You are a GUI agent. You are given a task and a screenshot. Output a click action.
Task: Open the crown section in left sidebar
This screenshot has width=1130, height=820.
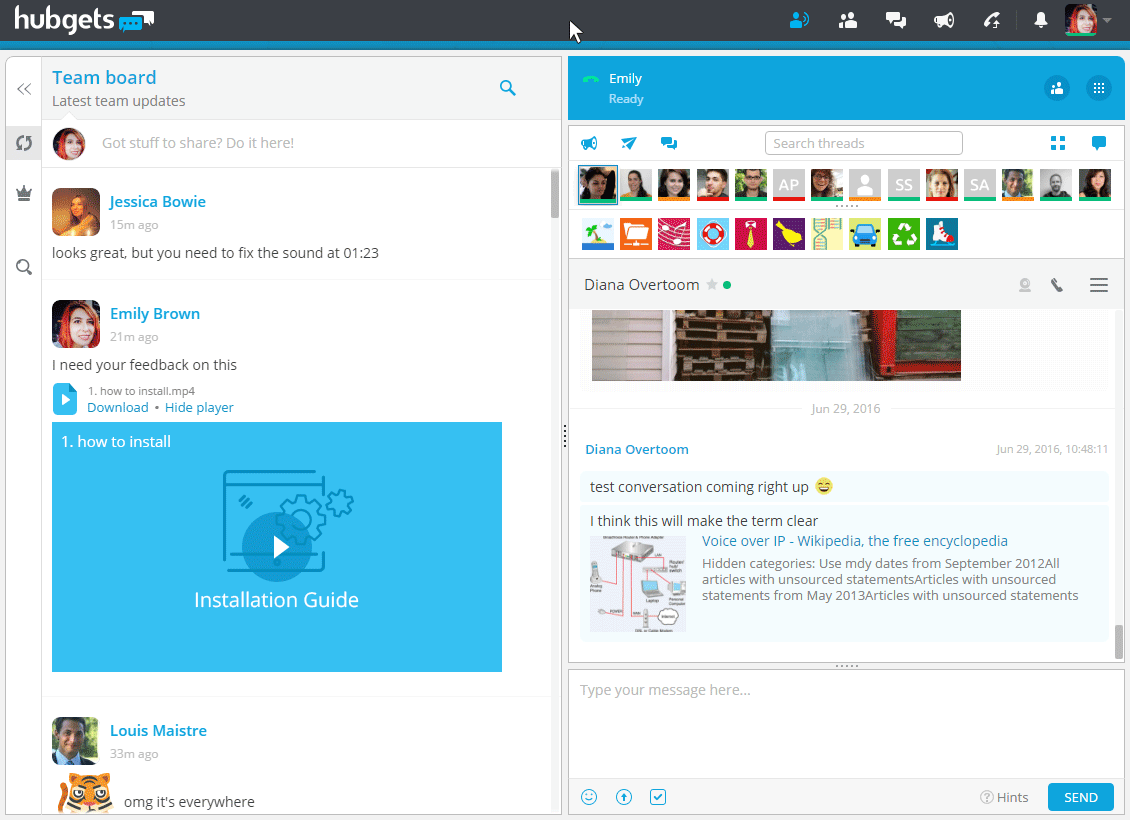[24, 194]
